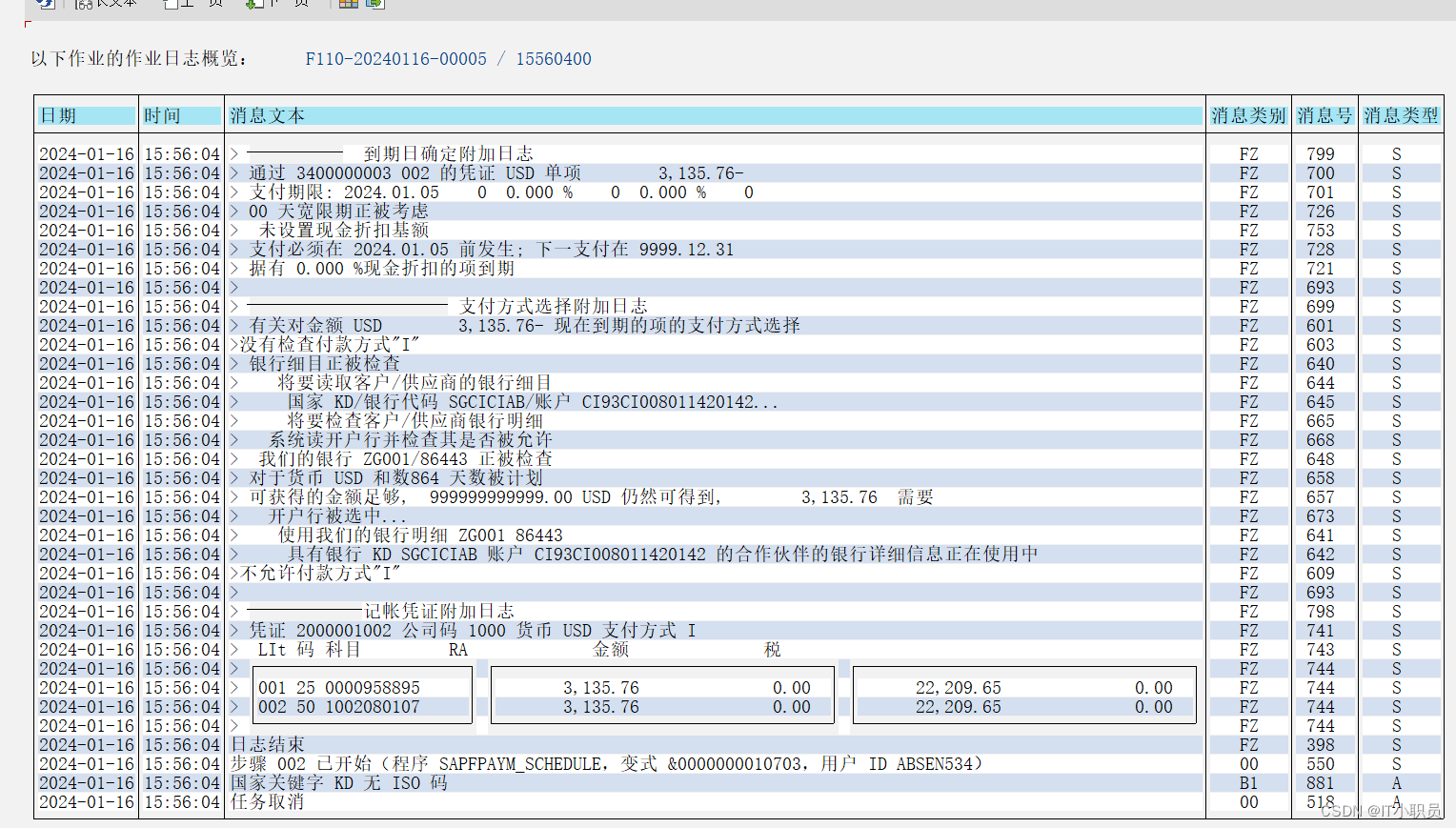
Task: Click the 消息文本 column header
Action: (x=716, y=115)
